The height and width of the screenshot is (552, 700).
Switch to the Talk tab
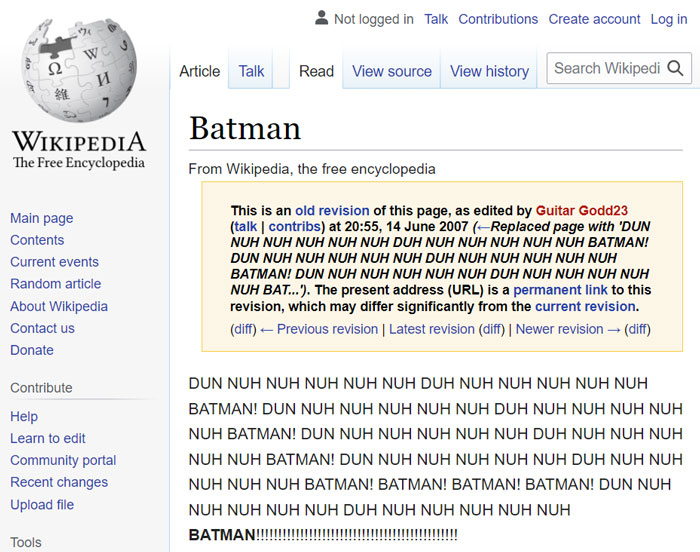(x=251, y=71)
